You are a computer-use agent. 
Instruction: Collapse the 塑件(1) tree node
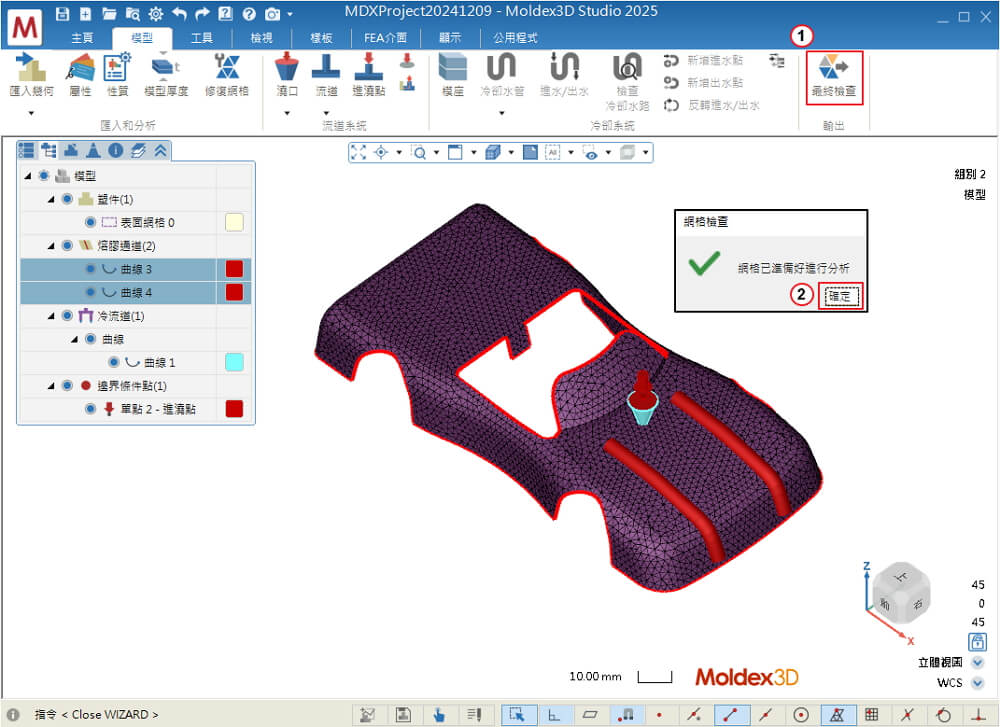[51, 199]
